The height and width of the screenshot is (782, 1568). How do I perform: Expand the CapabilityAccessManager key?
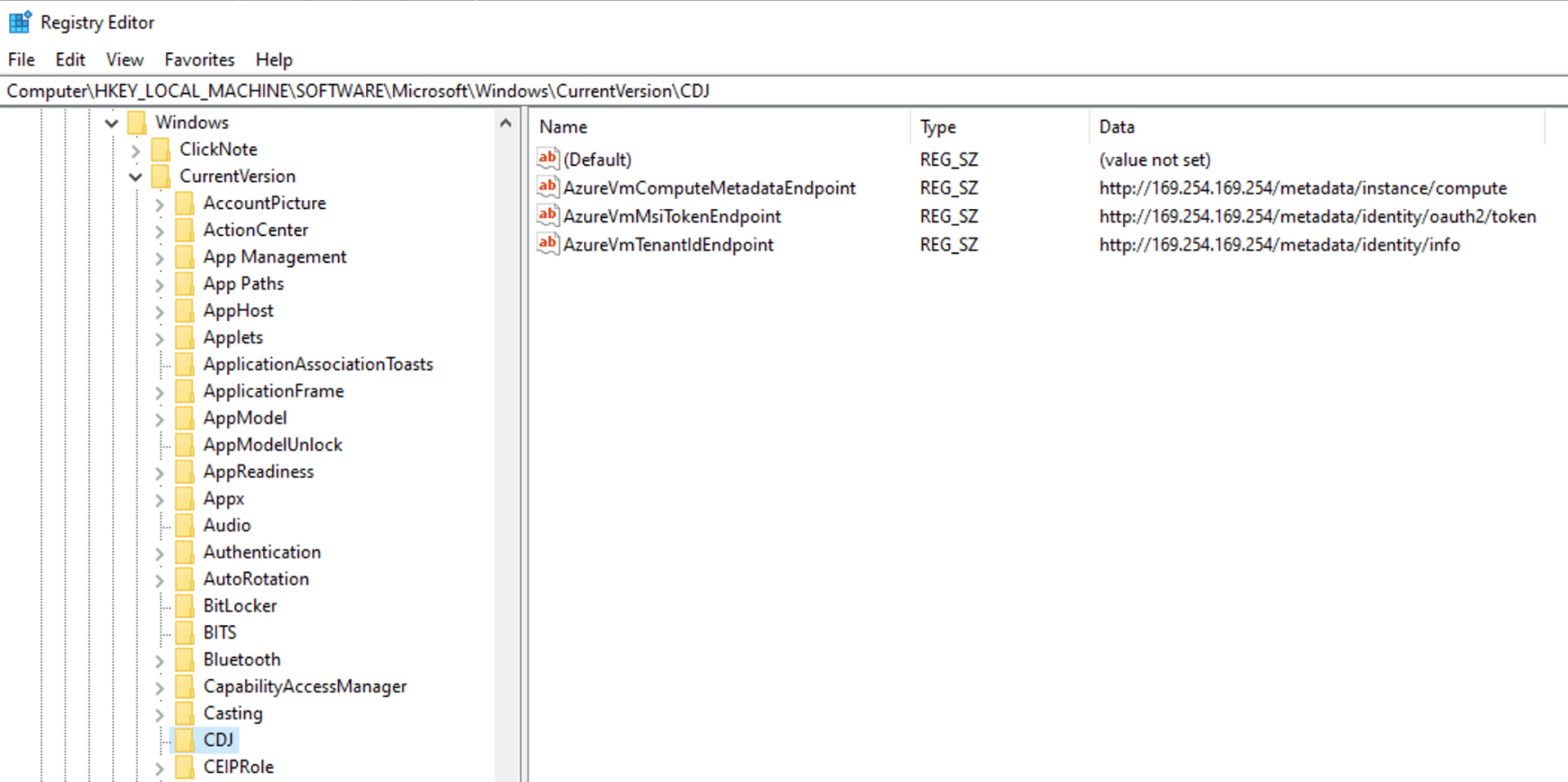[x=159, y=687]
